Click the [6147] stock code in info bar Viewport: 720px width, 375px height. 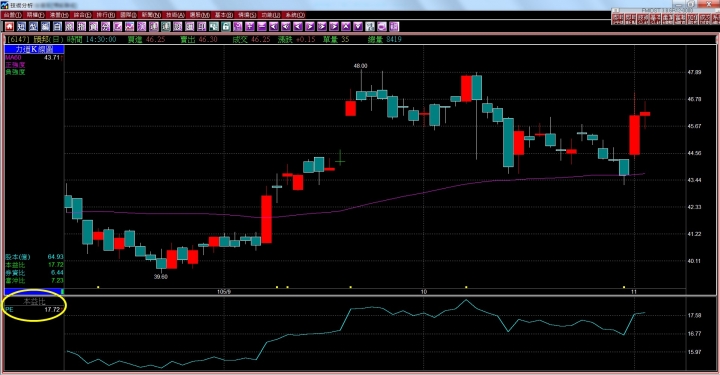coord(19,39)
